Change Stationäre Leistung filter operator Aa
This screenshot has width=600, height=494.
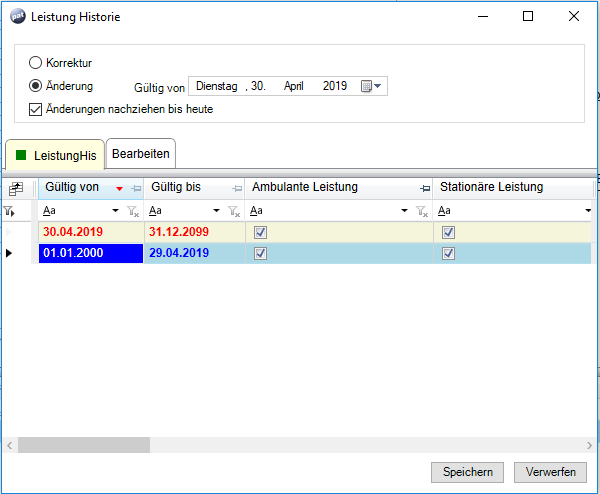[x=444, y=211]
